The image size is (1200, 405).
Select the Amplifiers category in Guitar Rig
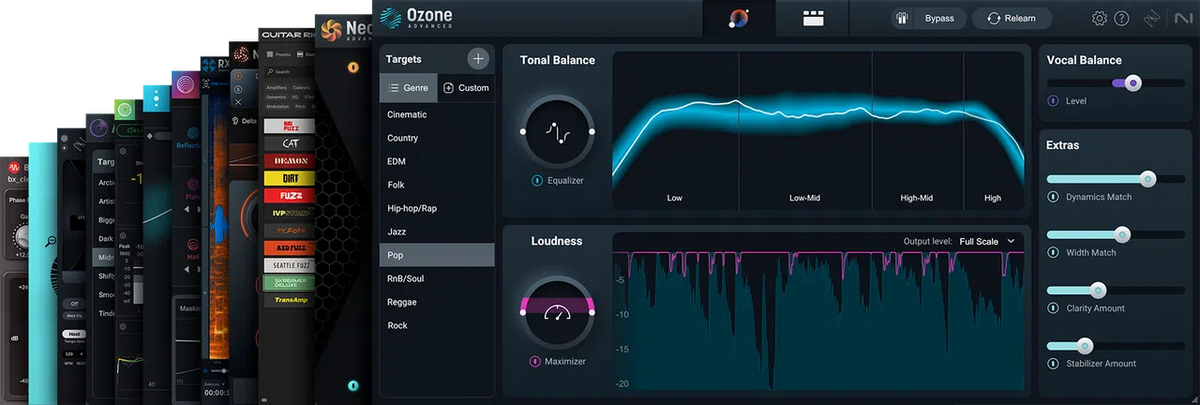tap(277, 88)
